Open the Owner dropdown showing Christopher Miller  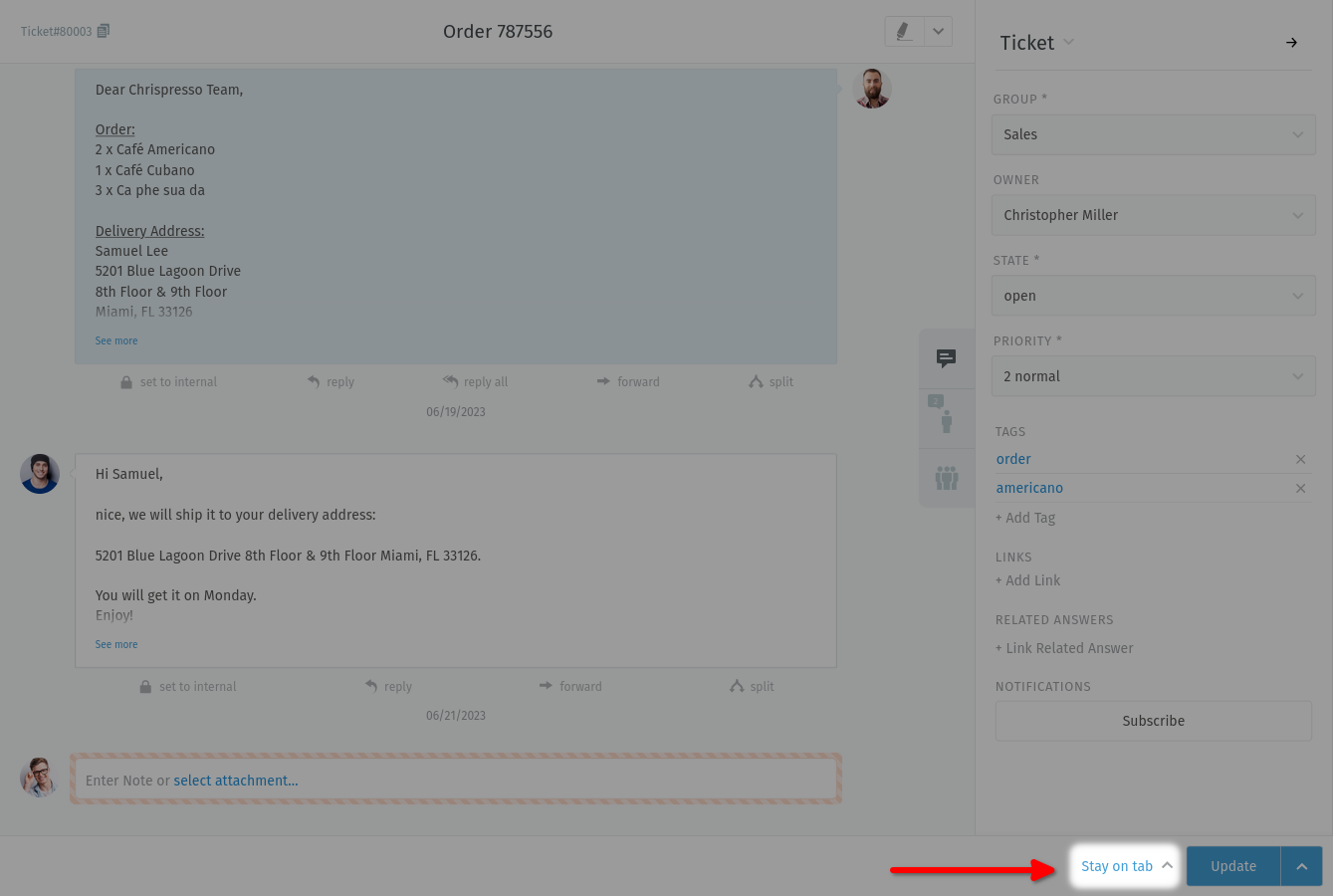point(1153,215)
